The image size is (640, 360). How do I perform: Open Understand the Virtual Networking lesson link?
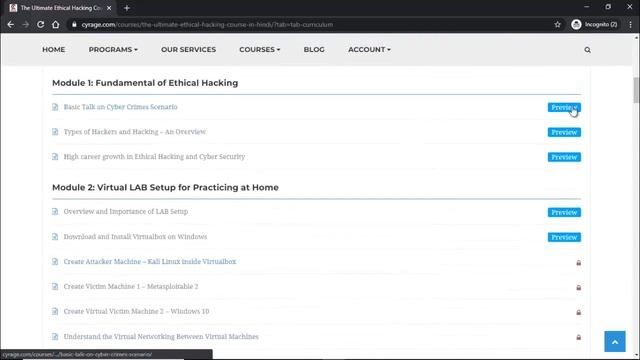click(161, 337)
